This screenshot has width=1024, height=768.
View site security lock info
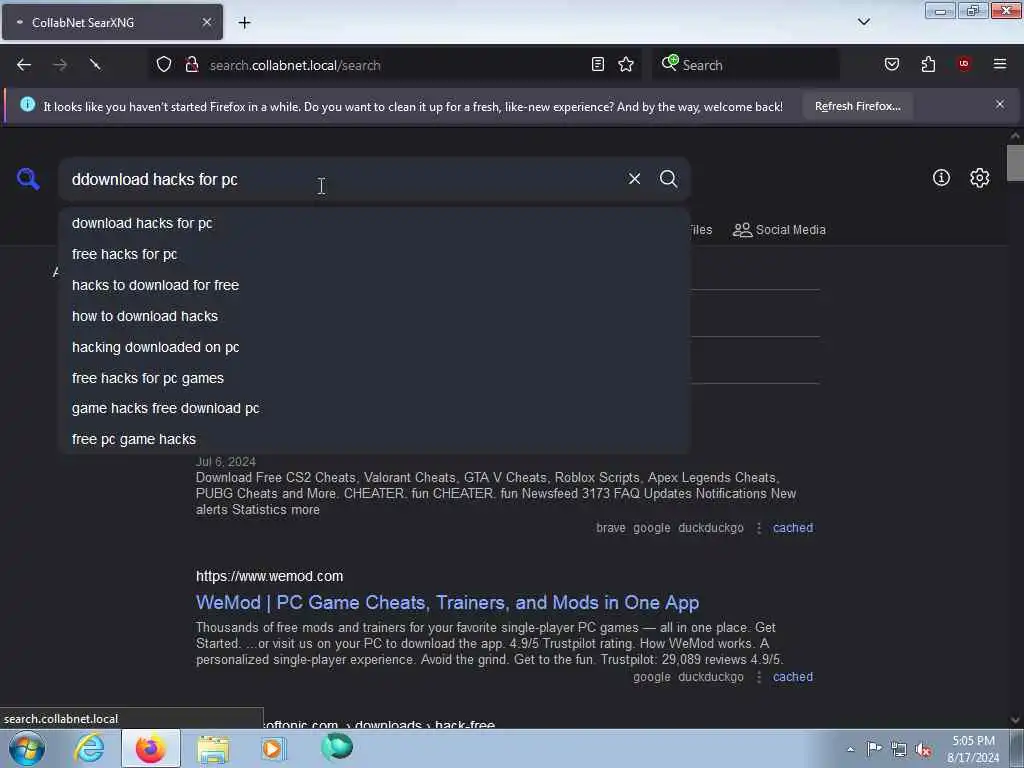coord(192,65)
